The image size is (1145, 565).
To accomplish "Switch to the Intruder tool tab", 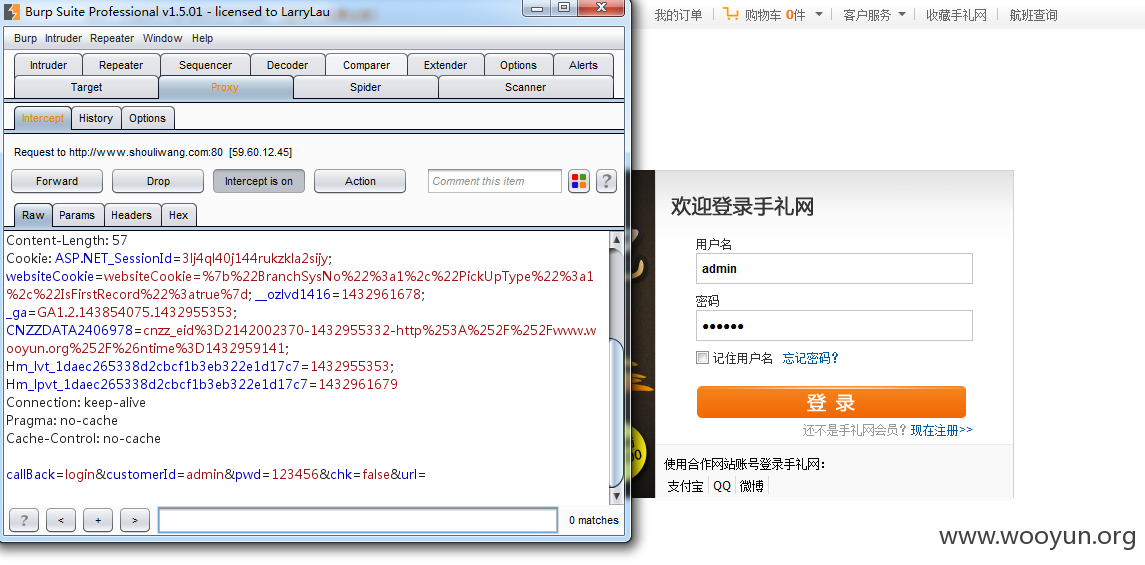I will click(x=48, y=65).
